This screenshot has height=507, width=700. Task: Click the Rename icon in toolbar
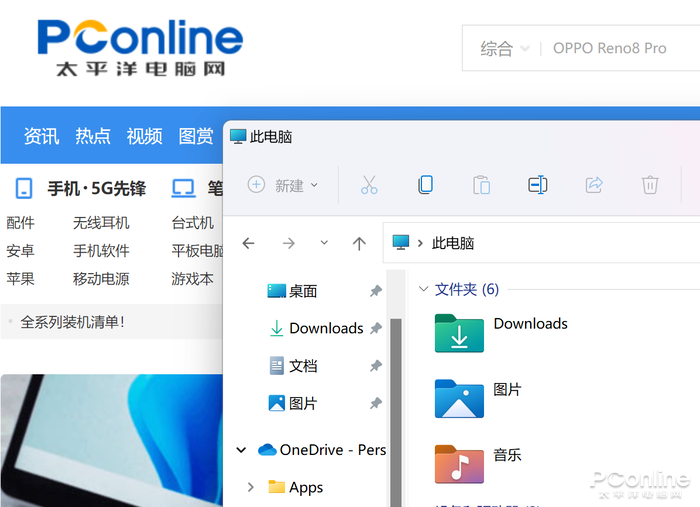pos(537,185)
